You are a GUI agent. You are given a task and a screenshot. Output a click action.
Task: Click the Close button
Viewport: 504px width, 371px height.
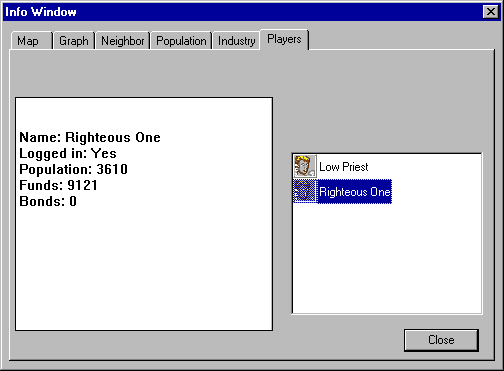tap(441, 340)
